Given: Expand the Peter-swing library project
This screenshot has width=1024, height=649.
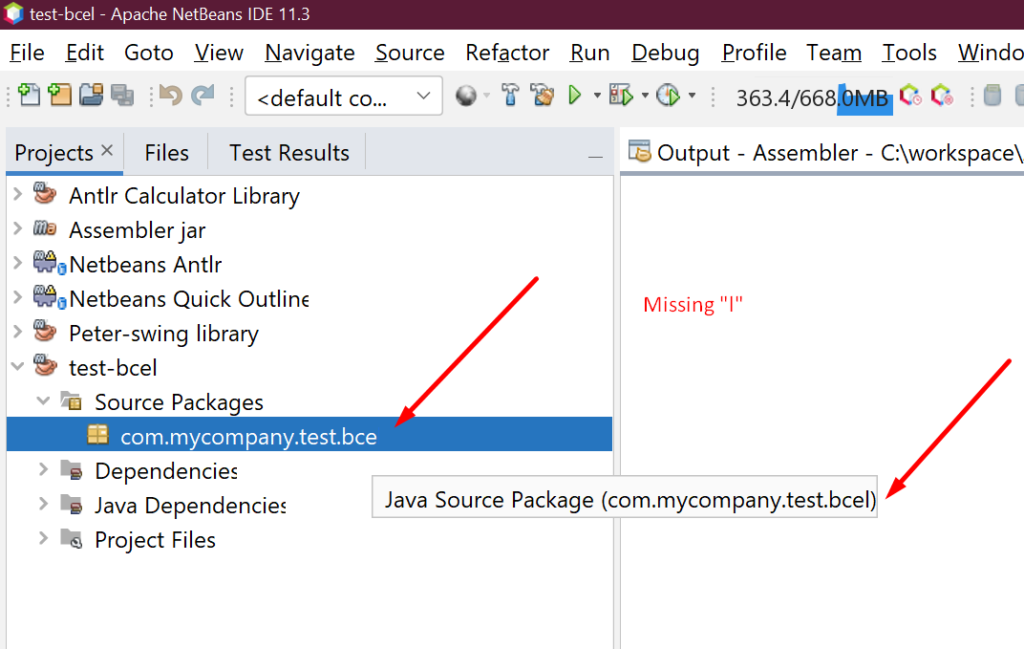Looking at the screenshot, I should [18, 332].
